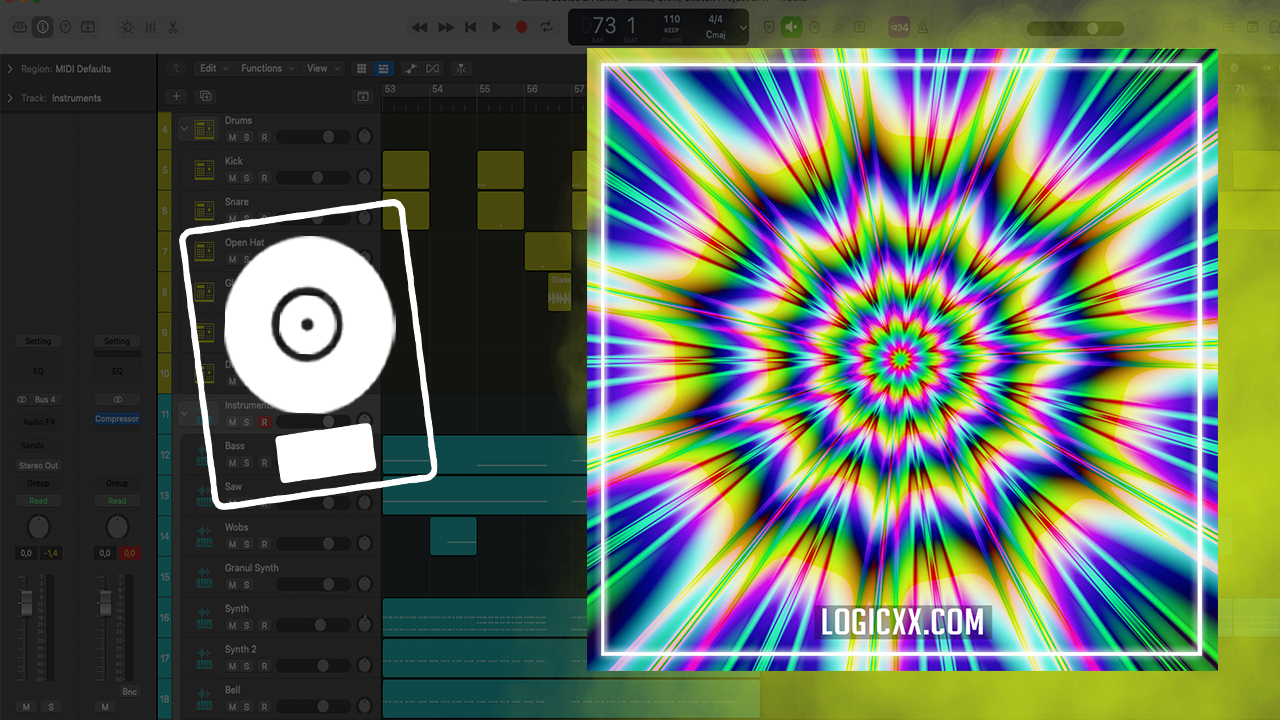Open the right channel strip Group slot
1280x720 pixels.
pos(117,483)
